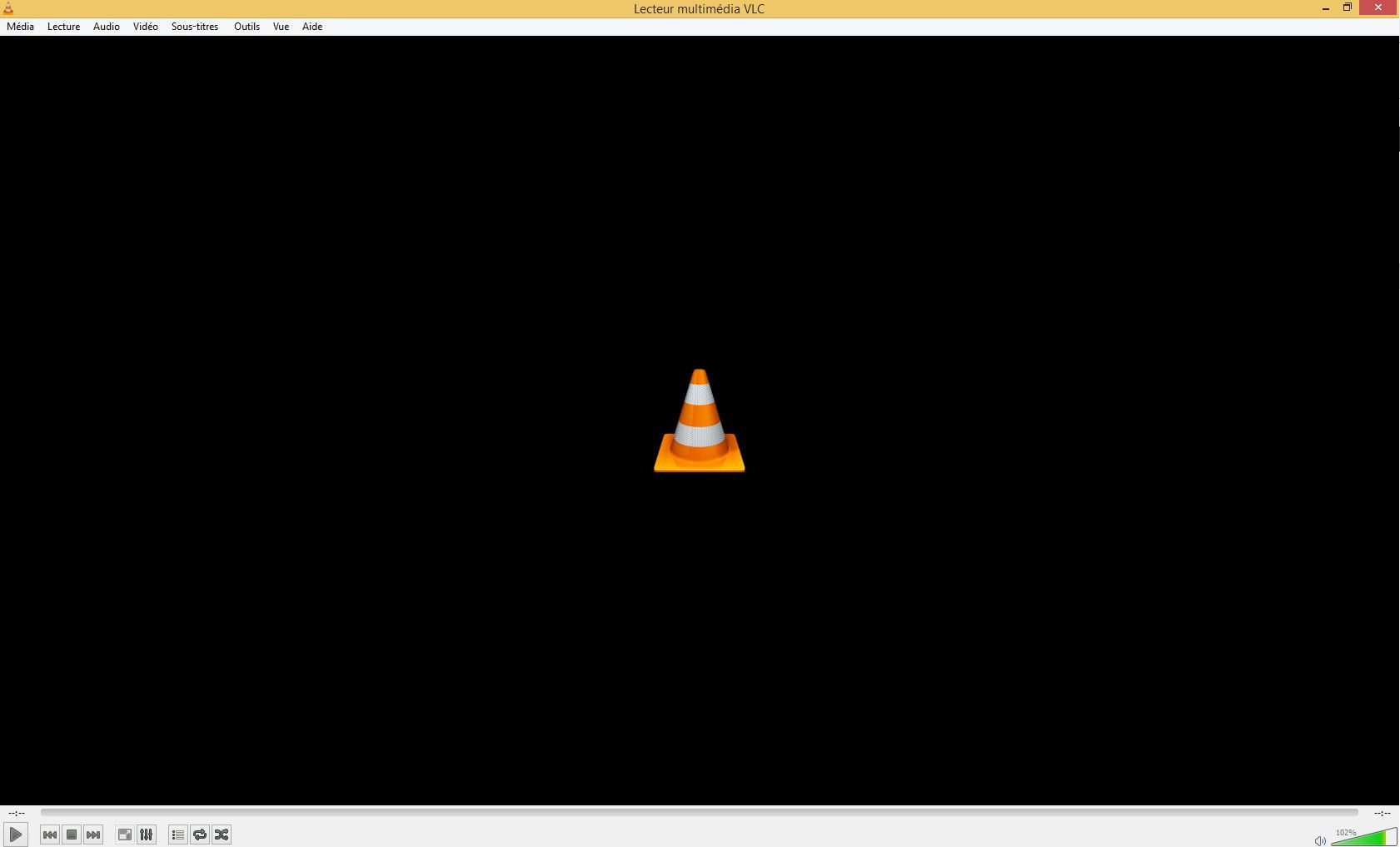Open the Outils menu
Screen dimensions: 1400x847
pyautogui.click(x=247, y=27)
